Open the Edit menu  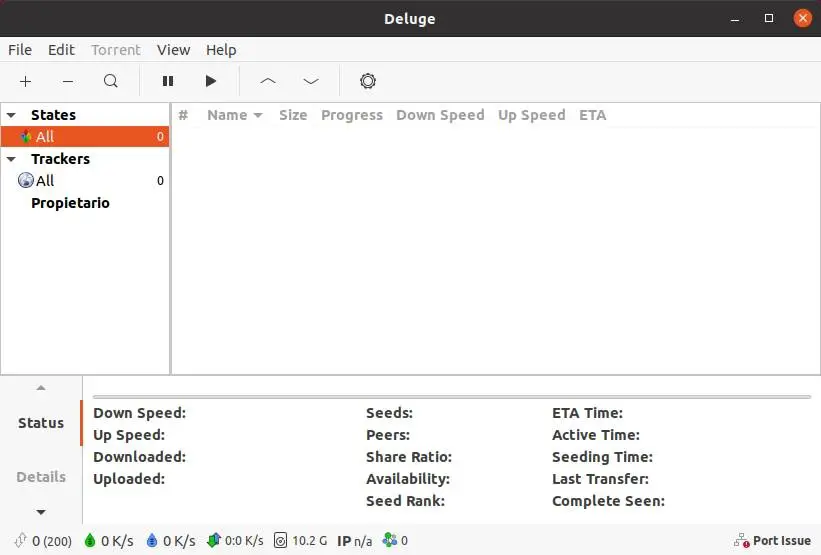click(61, 50)
